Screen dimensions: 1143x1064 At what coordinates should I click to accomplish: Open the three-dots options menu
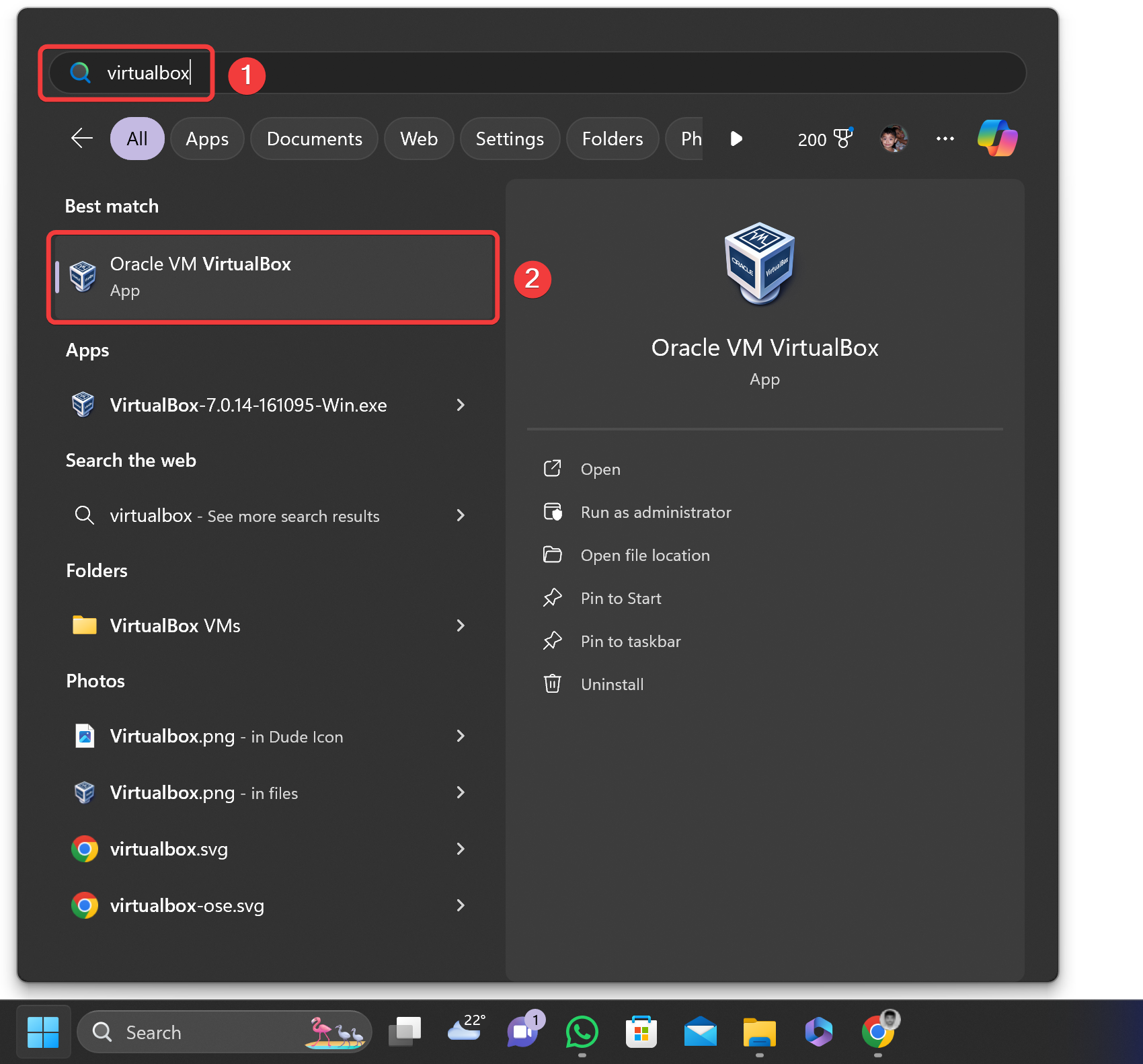click(x=945, y=139)
